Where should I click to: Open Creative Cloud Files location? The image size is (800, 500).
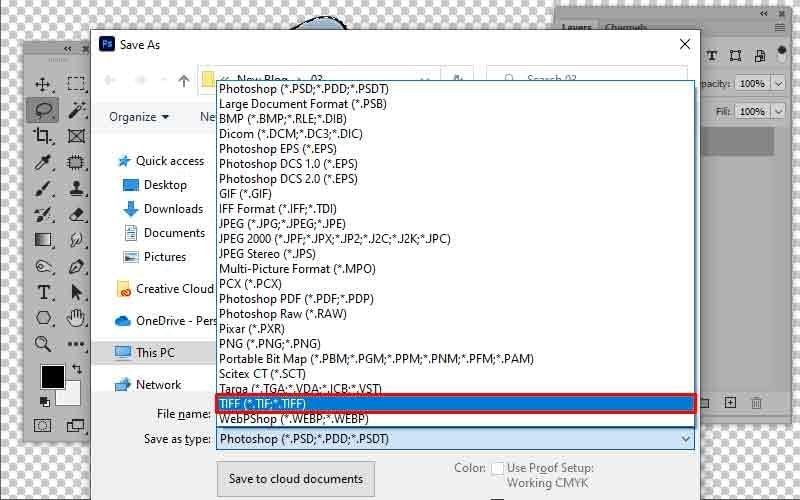pyautogui.click(x=164, y=289)
